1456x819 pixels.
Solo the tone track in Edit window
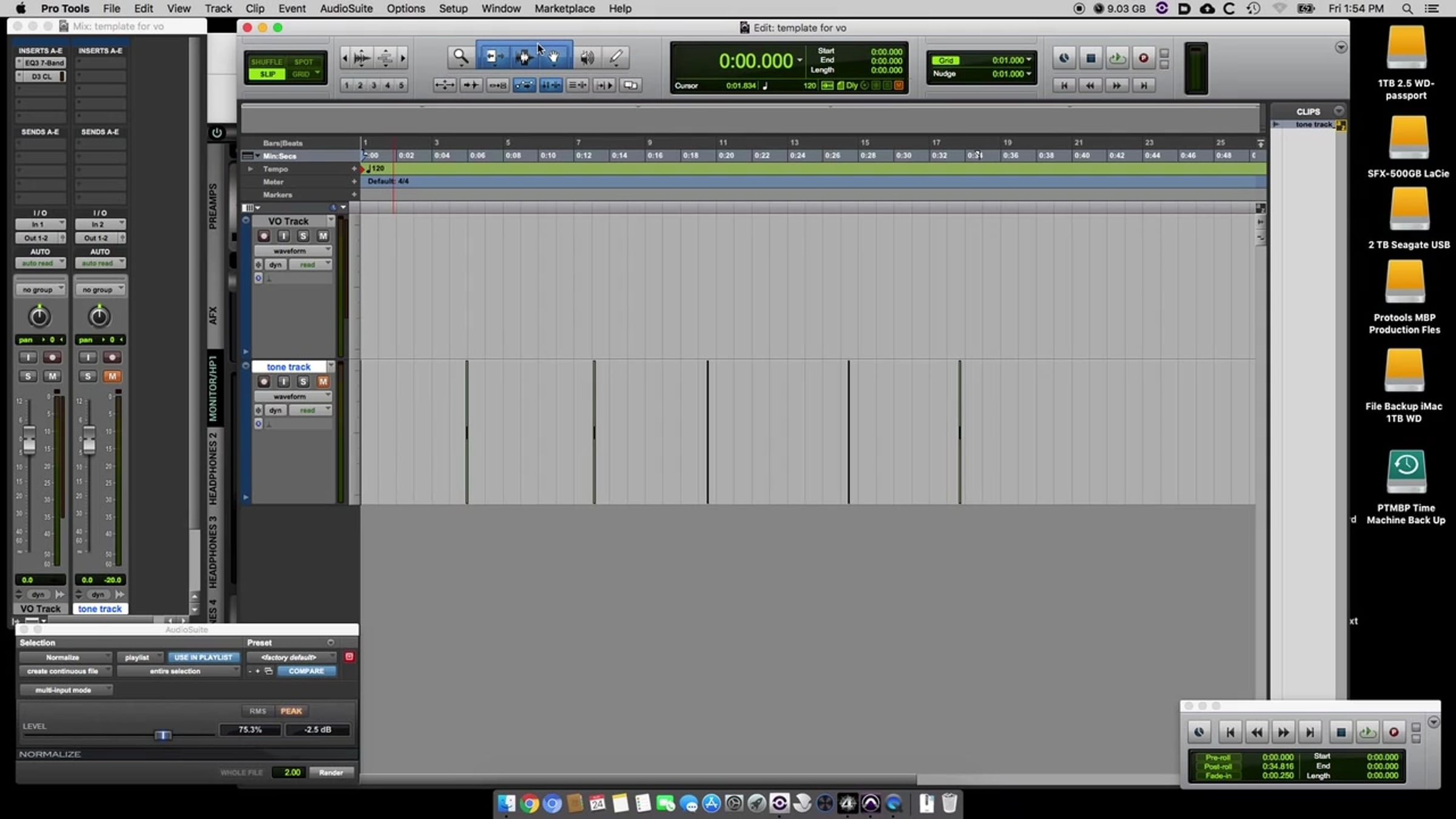pyautogui.click(x=303, y=382)
